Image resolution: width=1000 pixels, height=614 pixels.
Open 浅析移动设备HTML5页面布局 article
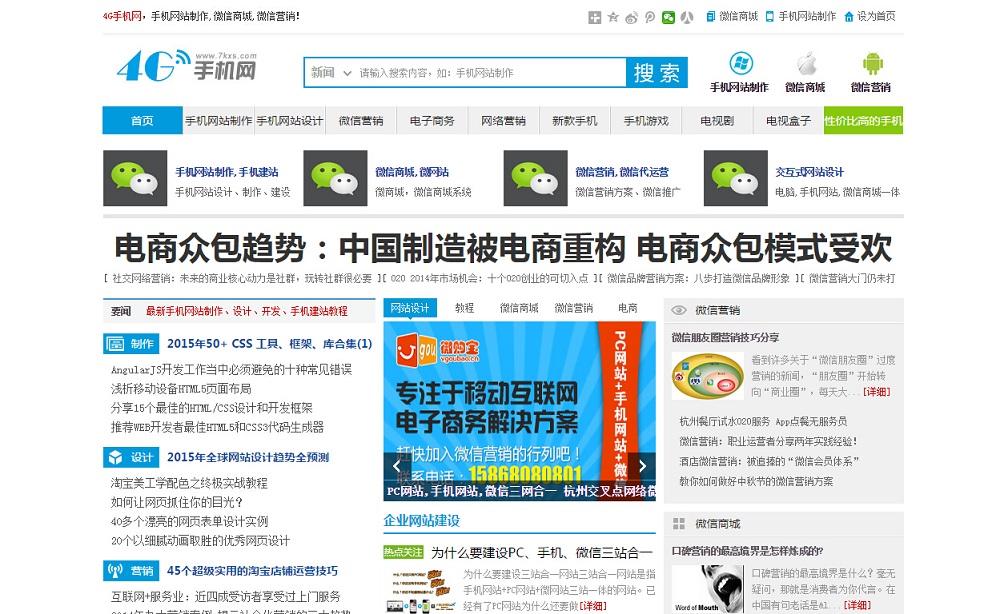pos(181,389)
